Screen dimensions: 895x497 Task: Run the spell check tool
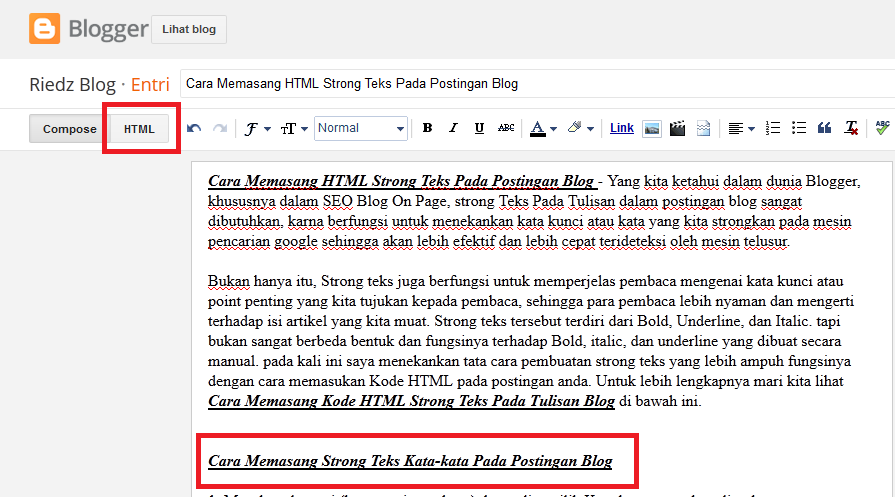click(883, 128)
